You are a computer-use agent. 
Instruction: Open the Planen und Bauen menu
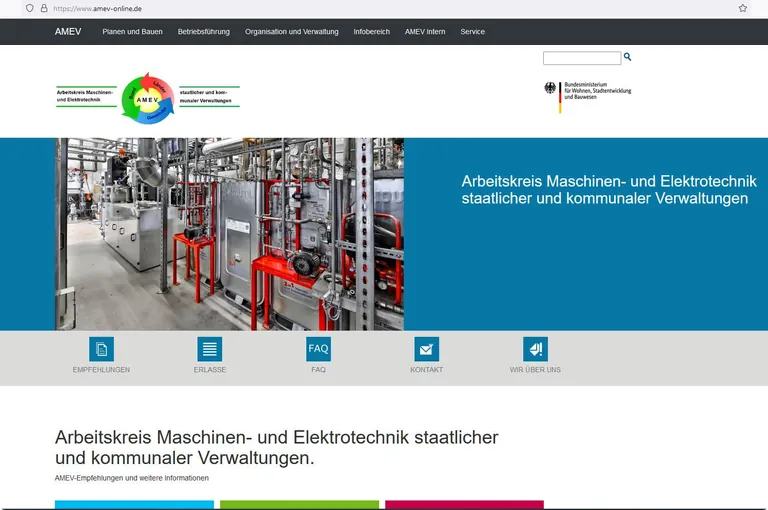pos(132,32)
